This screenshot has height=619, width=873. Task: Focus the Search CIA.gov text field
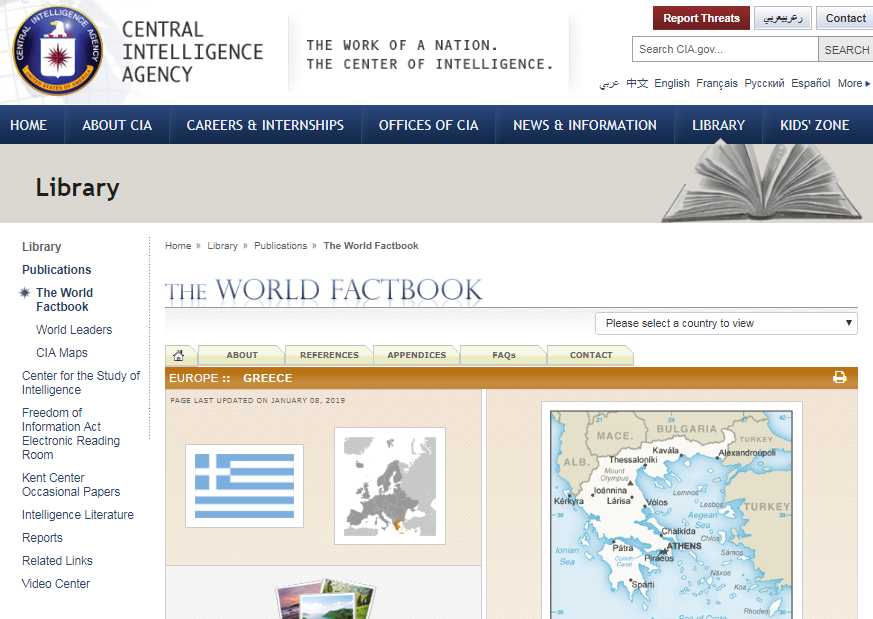(x=725, y=50)
